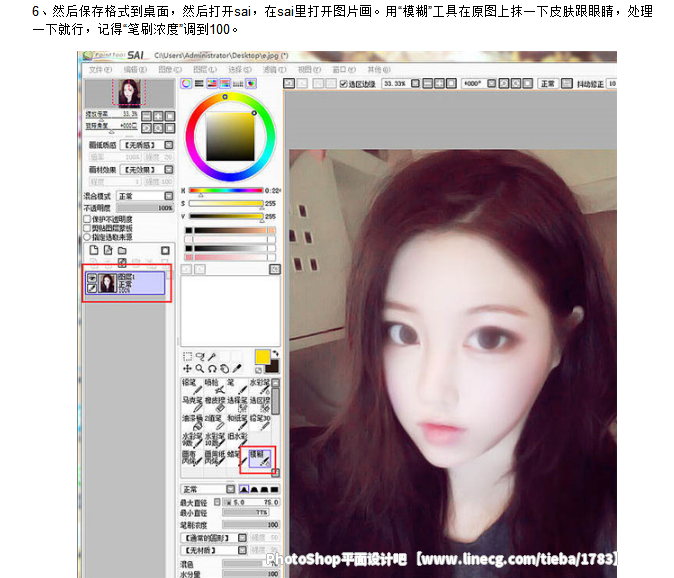The width and height of the screenshot is (674, 578).
Task: Adjust the 笔刷浓度 brush density slider
Action: click(251, 525)
